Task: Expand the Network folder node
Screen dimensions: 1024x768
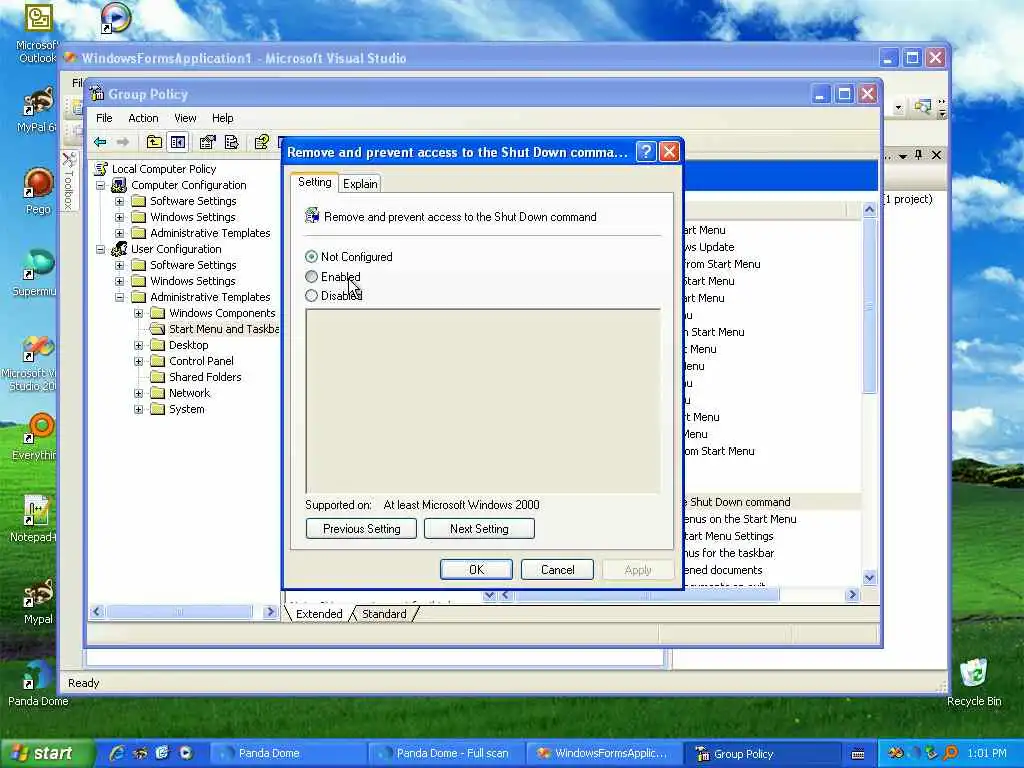Action: tap(138, 393)
